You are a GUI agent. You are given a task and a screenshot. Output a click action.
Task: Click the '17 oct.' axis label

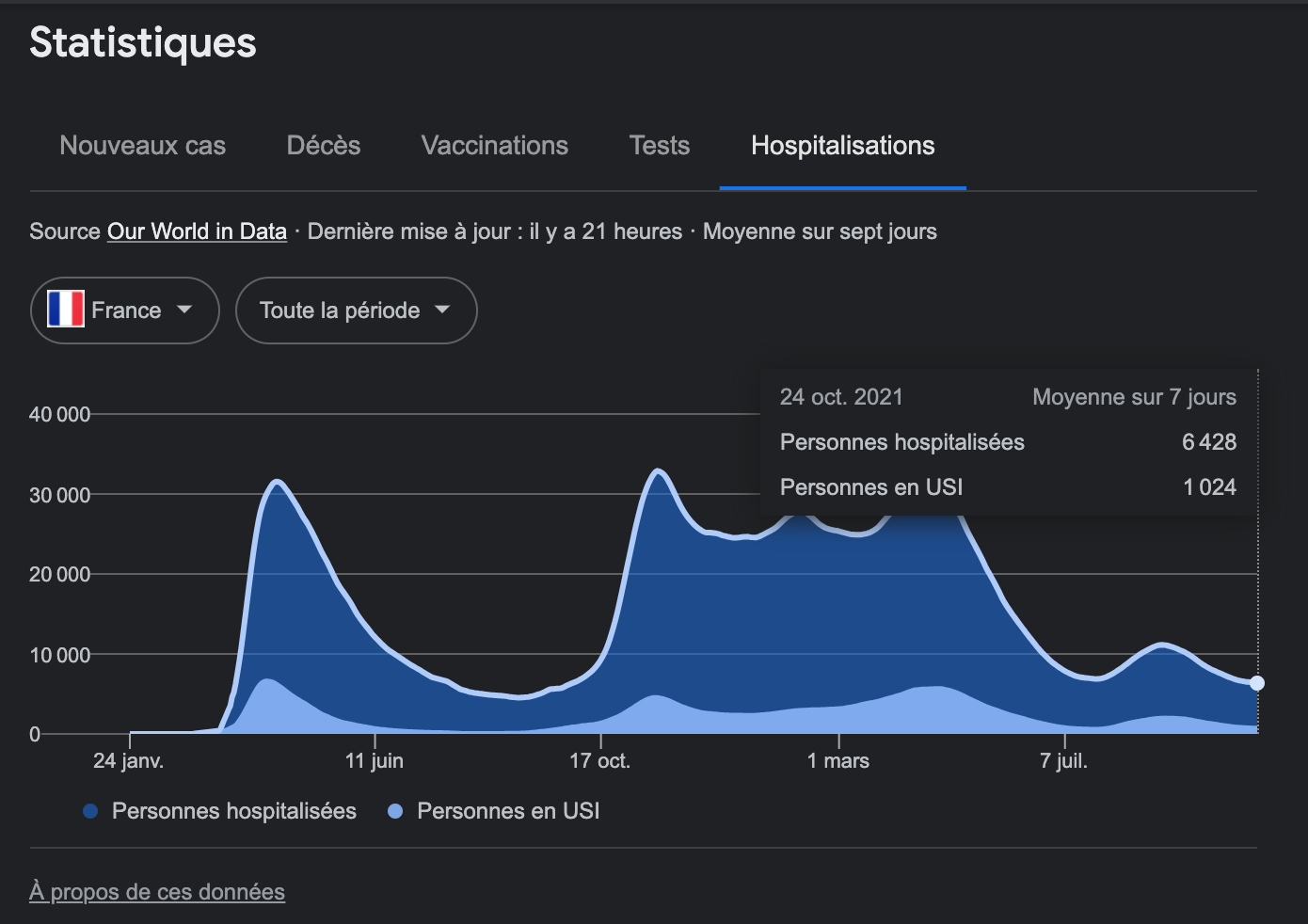[x=599, y=761]
